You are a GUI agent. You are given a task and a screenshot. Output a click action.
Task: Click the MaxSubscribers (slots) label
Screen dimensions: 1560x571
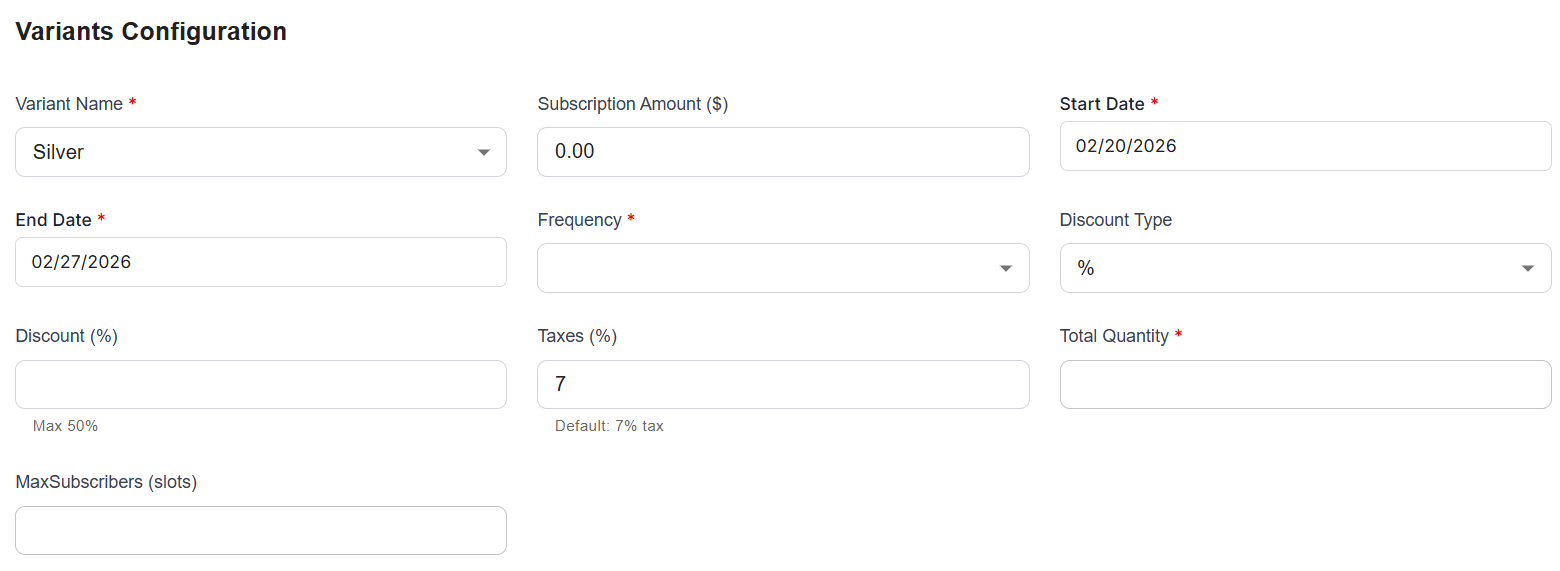click(106, 482)
